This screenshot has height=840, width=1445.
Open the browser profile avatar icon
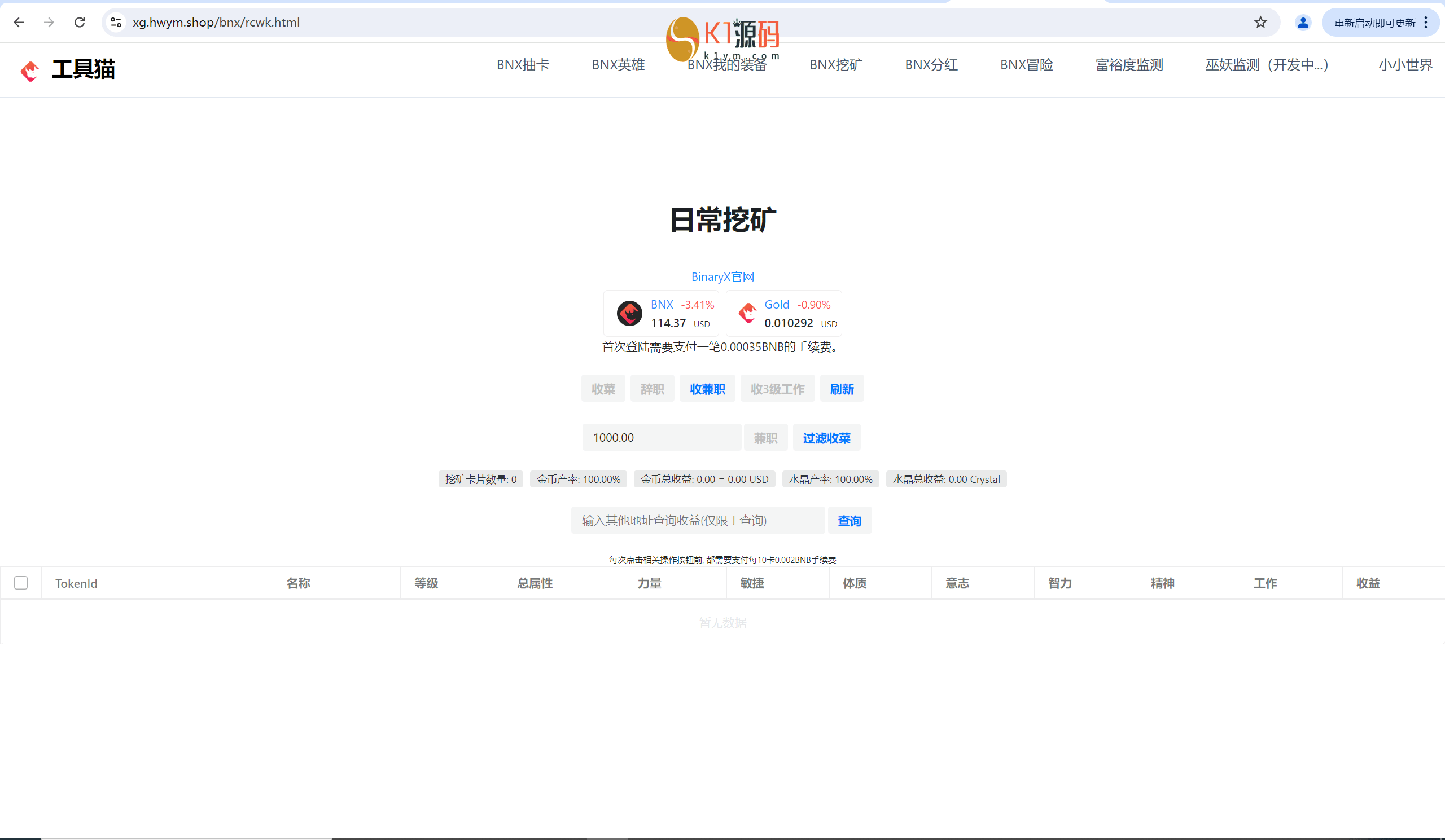(x=1303, y=23)
